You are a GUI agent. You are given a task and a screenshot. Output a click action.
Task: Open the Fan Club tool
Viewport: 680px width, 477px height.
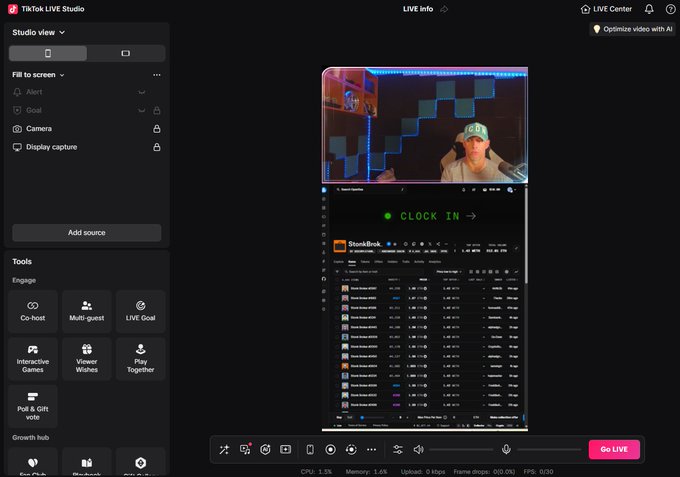point(33,464)
